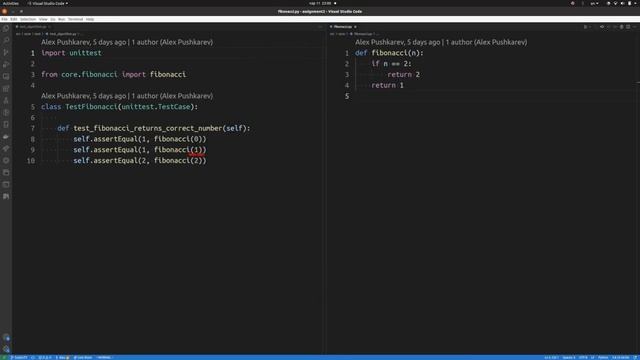Click Activities in the top bar

click(x=11, y=3)
